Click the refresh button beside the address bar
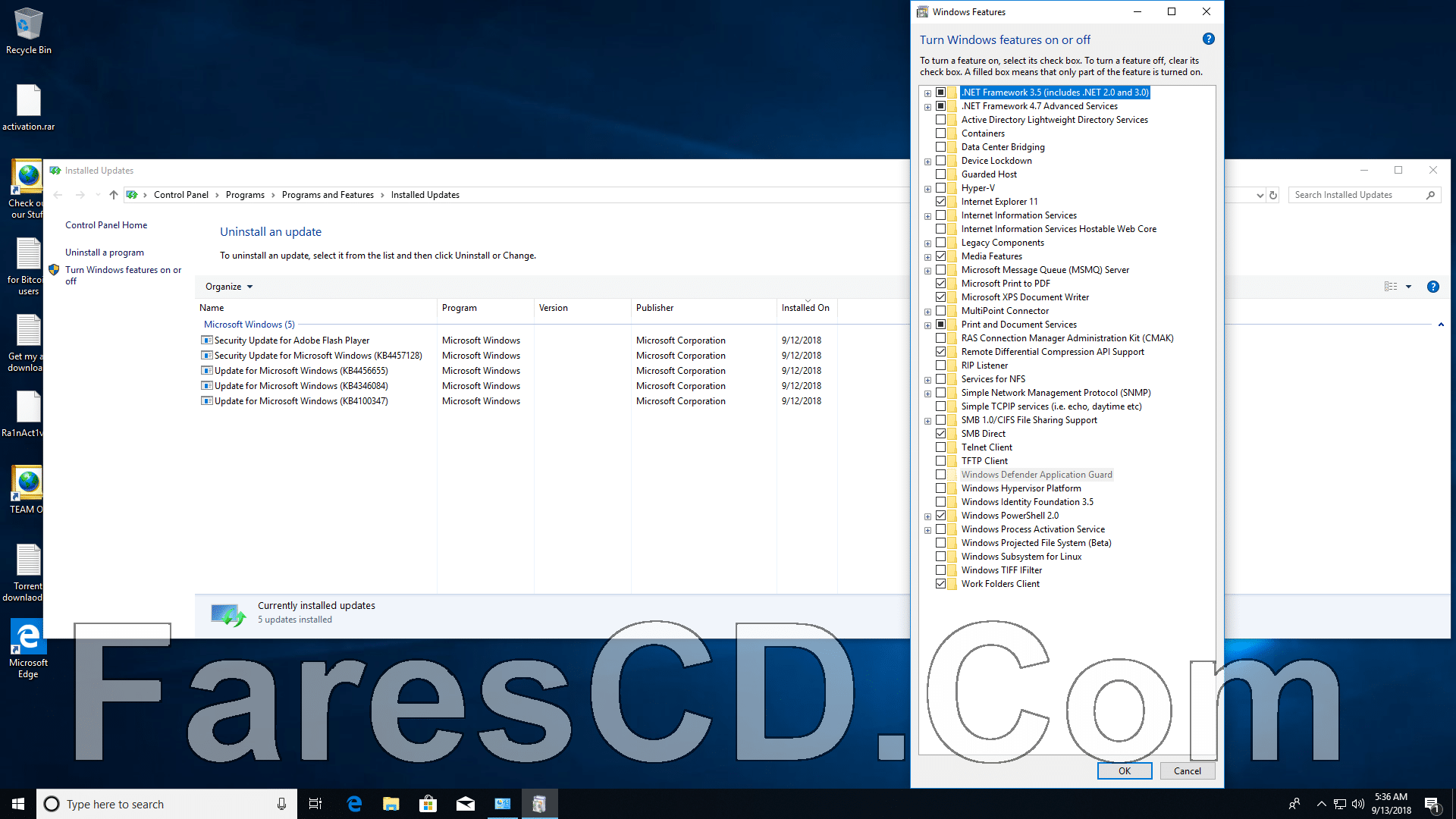Screen dimensions: 1456x819 click(1273, 195)
